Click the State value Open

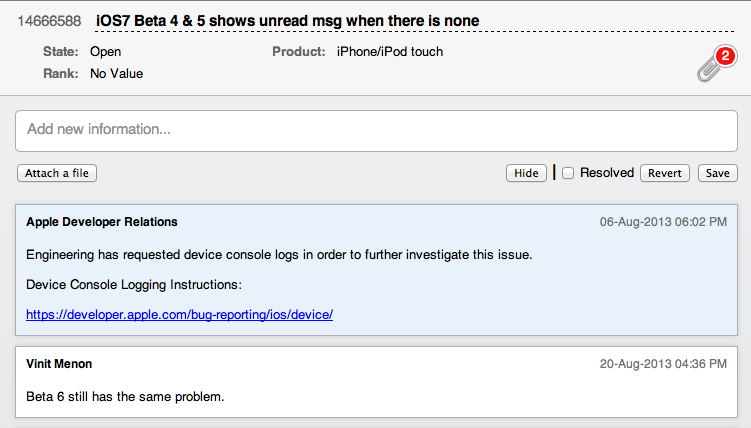(107, 51)
